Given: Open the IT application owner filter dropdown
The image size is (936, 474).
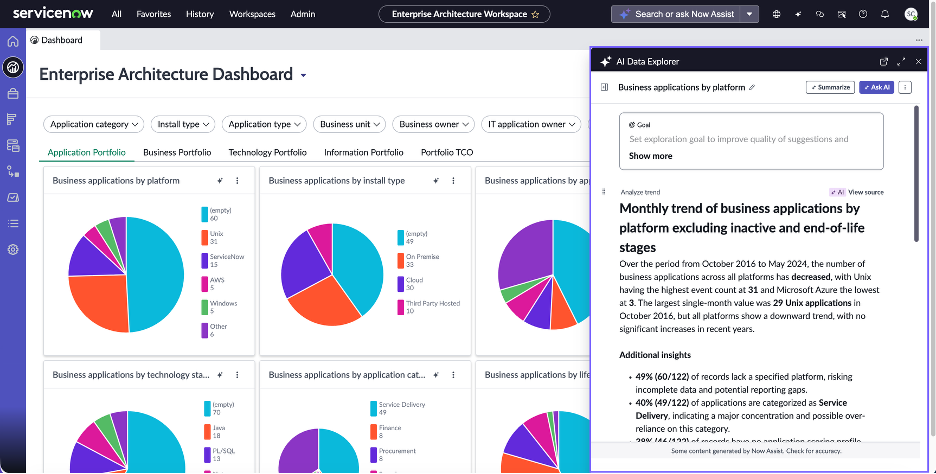Looking at the screenshot, I should pos(531,124).
